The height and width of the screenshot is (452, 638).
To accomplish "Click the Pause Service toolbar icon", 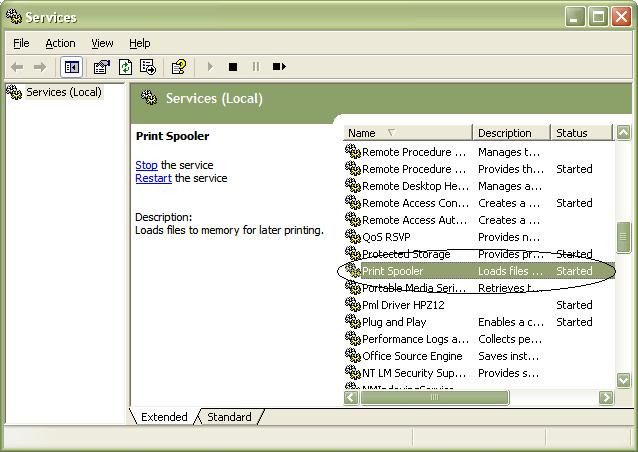I will pos(256,66).
